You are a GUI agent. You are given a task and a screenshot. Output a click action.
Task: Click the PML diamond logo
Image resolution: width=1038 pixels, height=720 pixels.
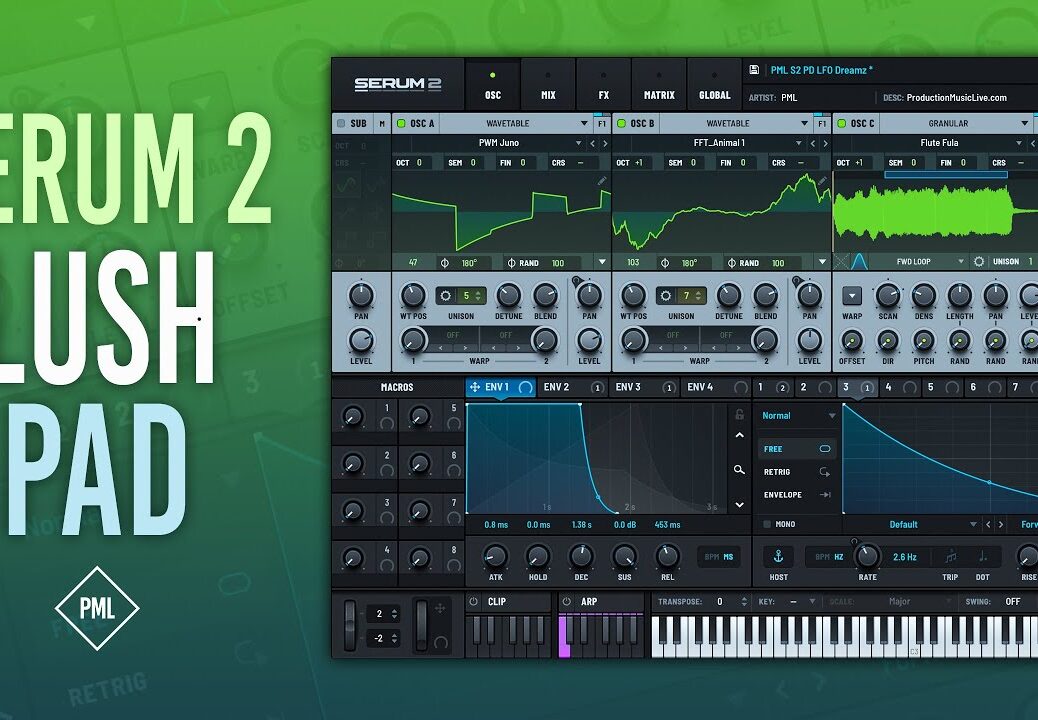point(97,608)
